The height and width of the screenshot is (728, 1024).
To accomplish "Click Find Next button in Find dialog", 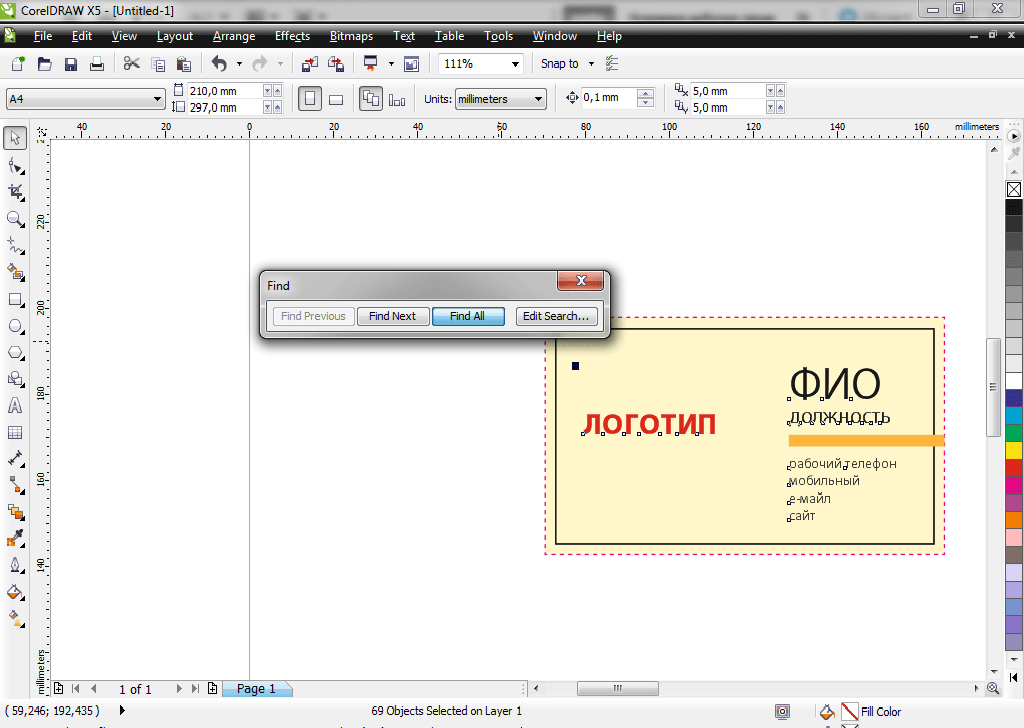I will (392, 316).
